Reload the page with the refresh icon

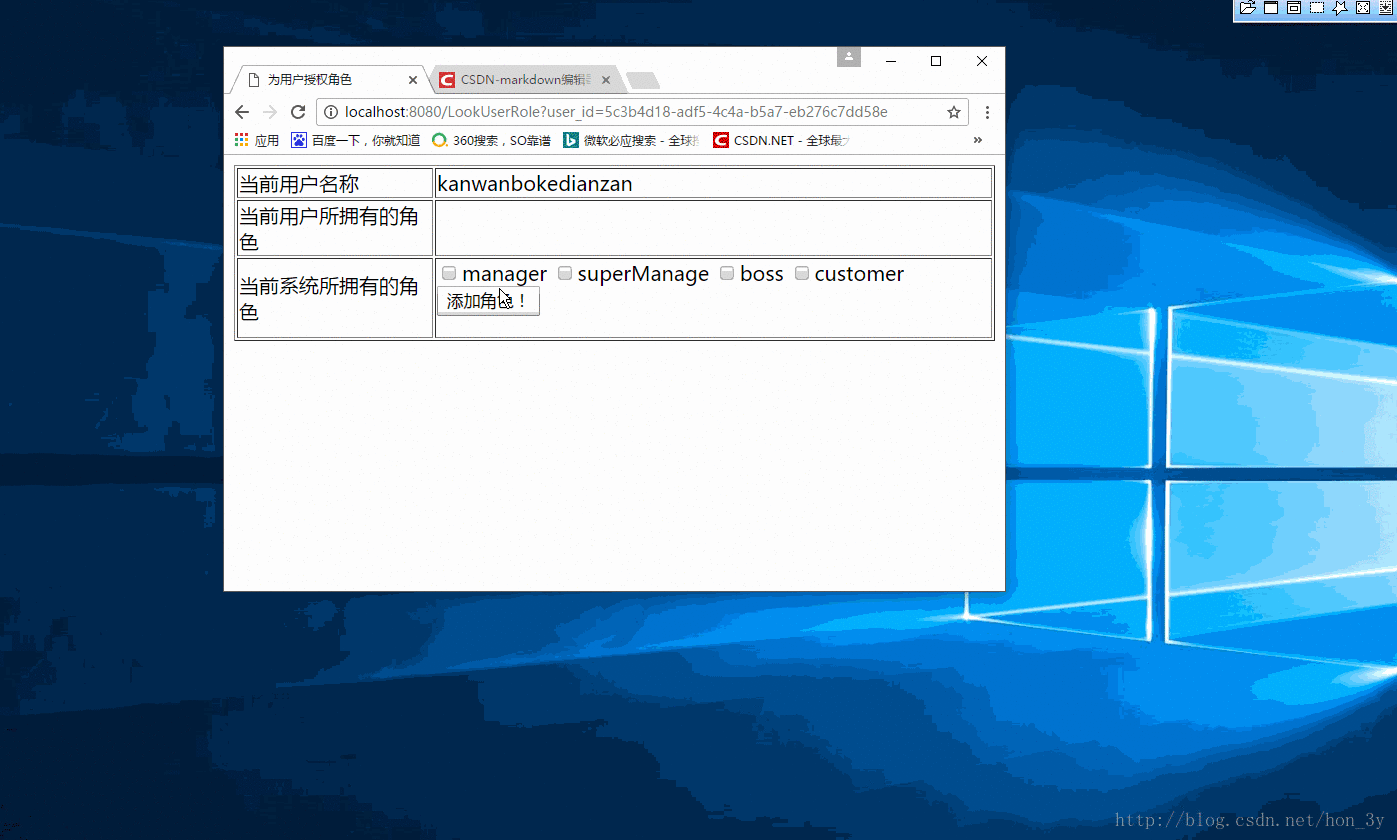[x=298, y=112]
